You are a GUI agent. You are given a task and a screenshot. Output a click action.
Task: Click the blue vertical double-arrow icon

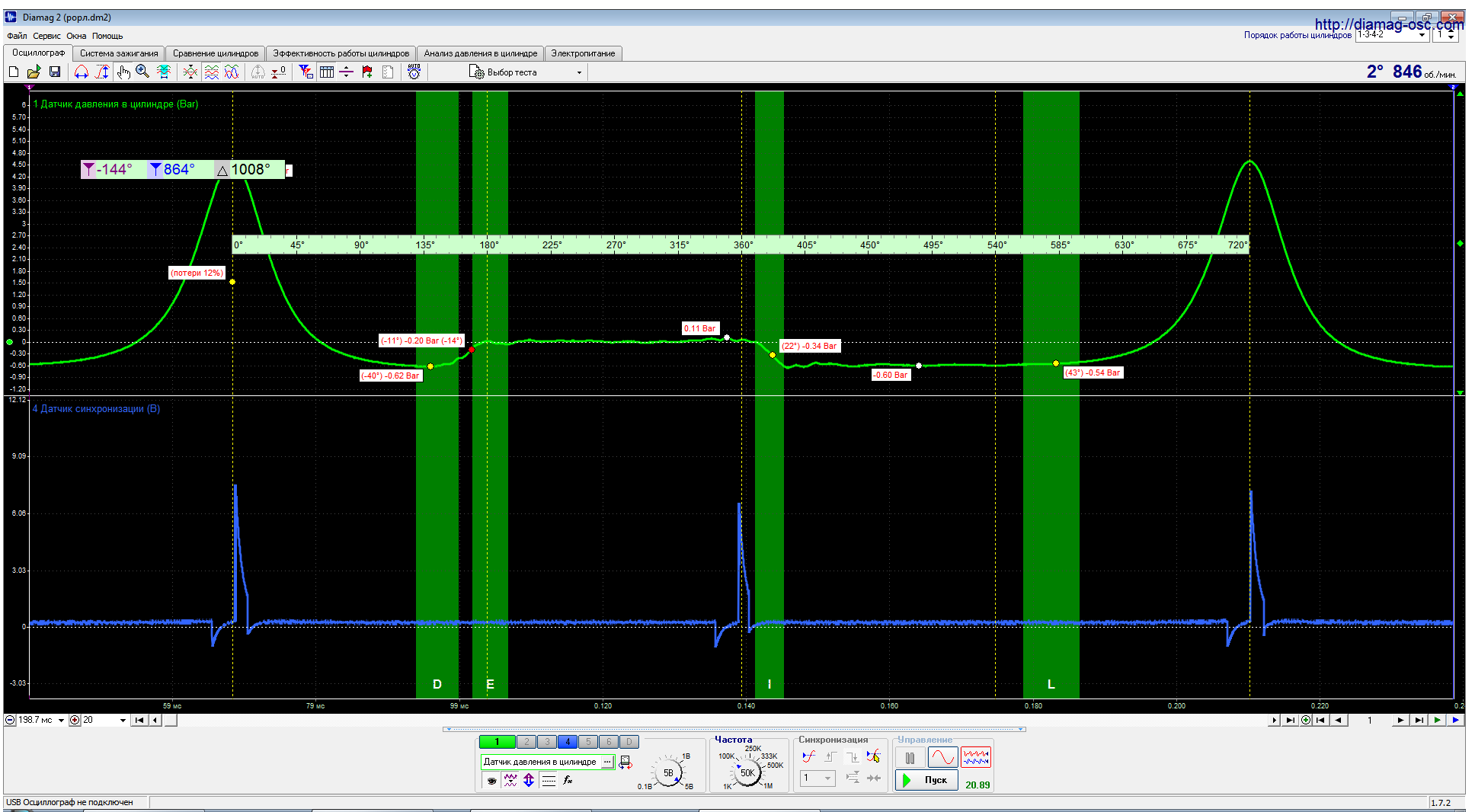coord(529,780)
